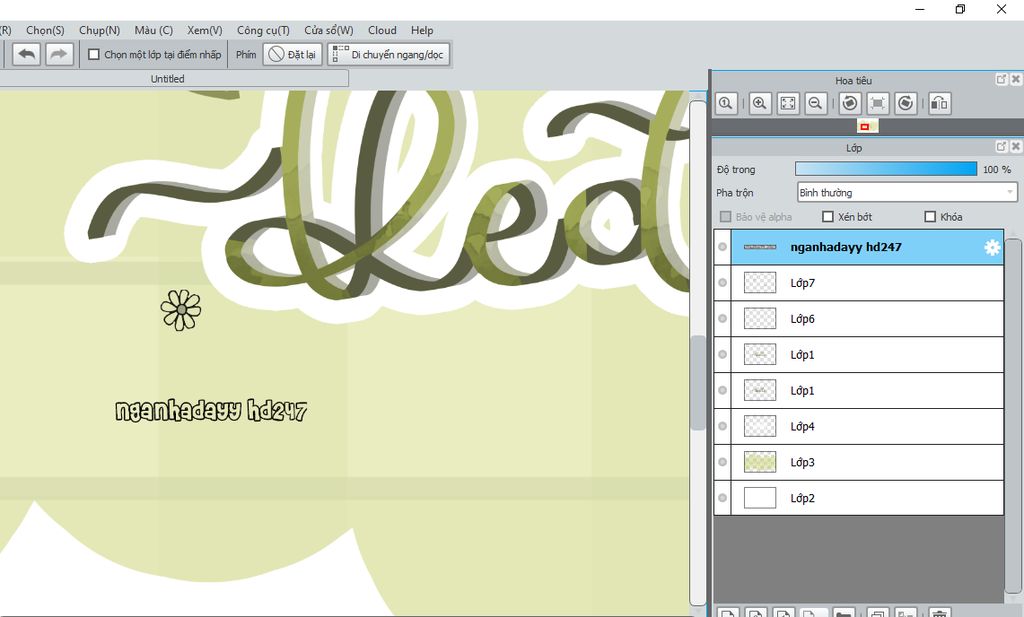Screen dimensions: 1024x617
Task: Click the Hoa tiêu navigator preview thumbnail
Action: (868, 126)
